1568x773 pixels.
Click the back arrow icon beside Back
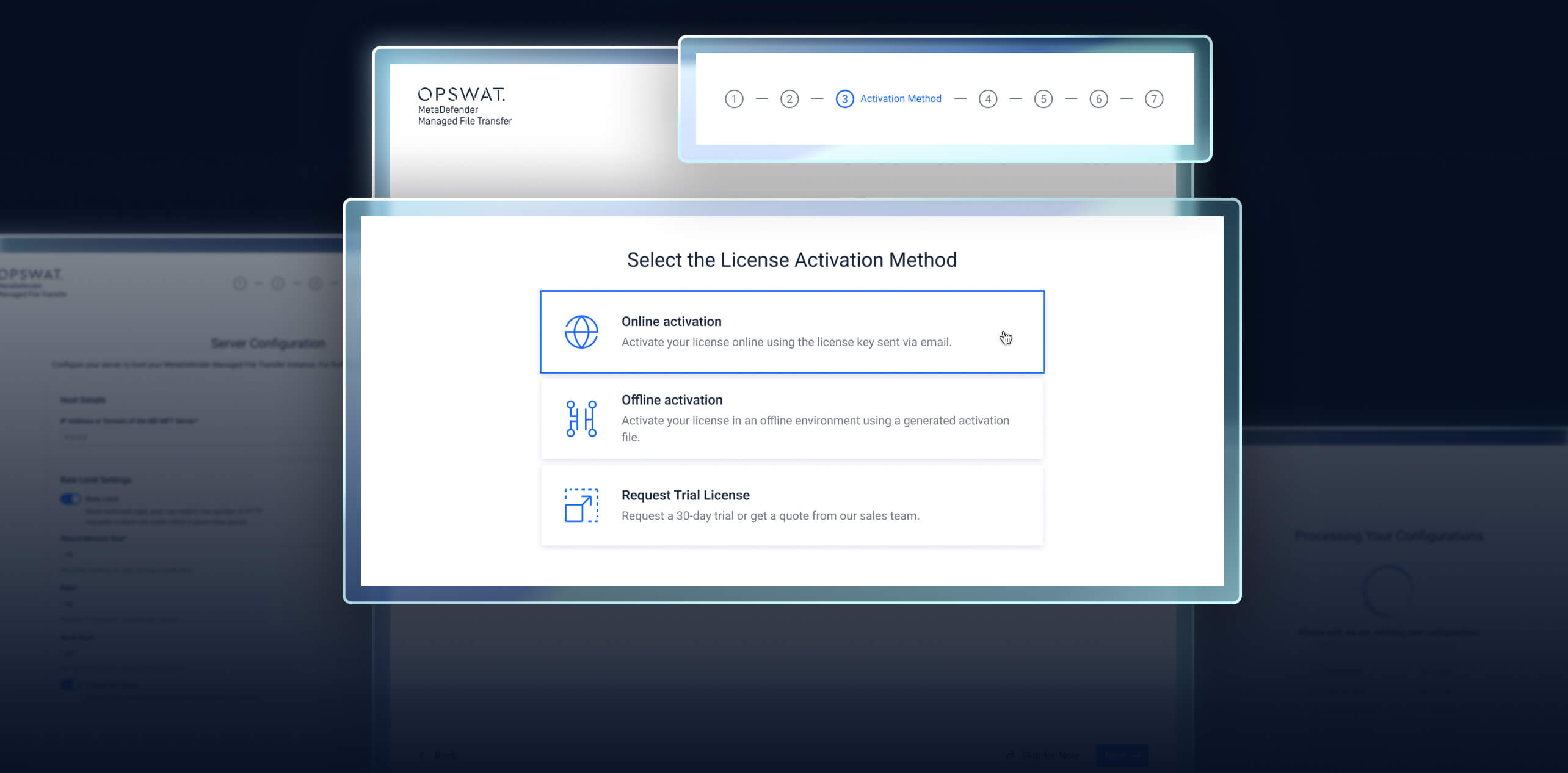click(x=422, y=755)
